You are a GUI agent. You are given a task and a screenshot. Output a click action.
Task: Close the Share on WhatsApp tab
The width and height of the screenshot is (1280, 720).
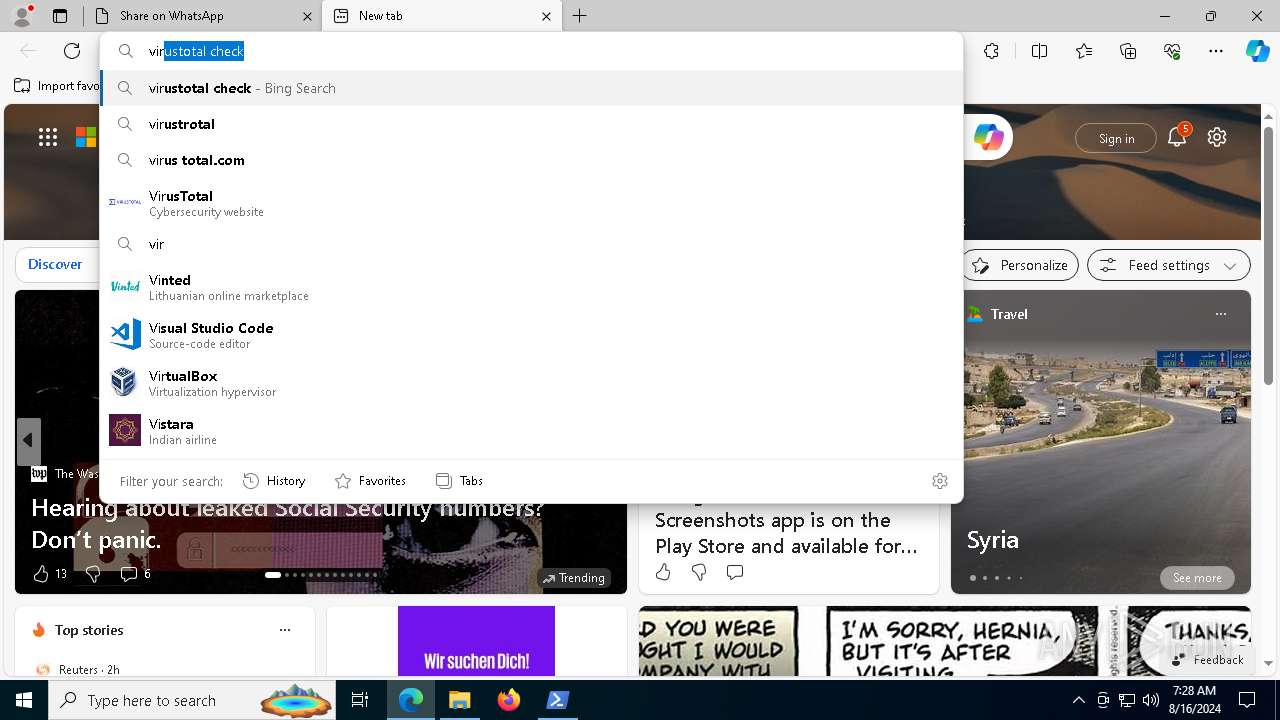click(x=307, y=16)
